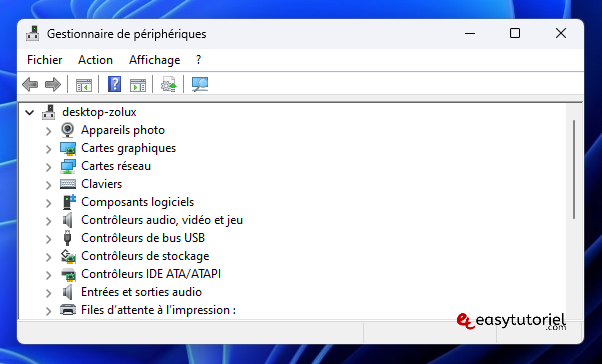Click the Composants logiciels icon

69,202
